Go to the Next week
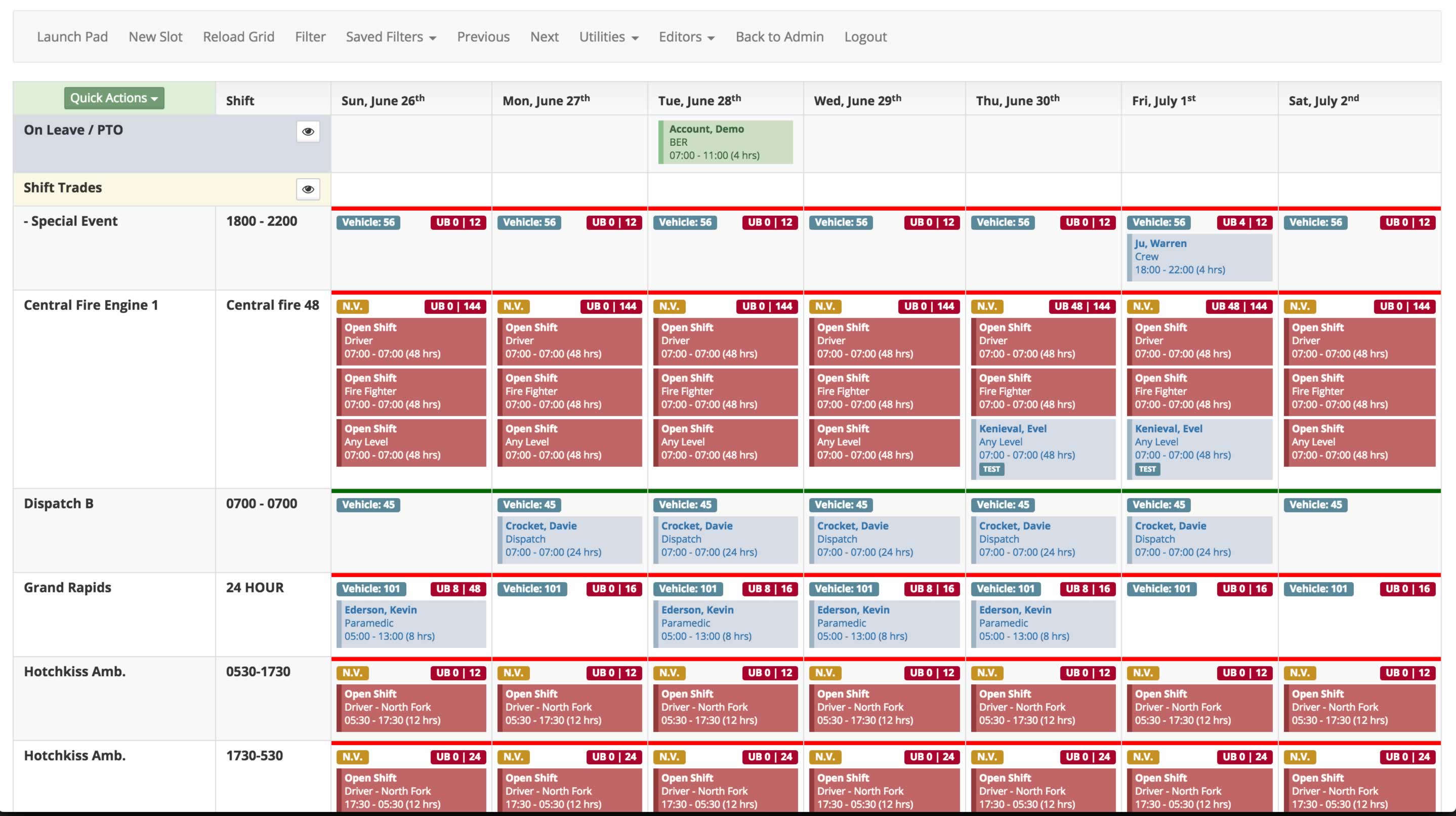The height and width of the screenshot is (816, 1456). (x=545, y=37)
